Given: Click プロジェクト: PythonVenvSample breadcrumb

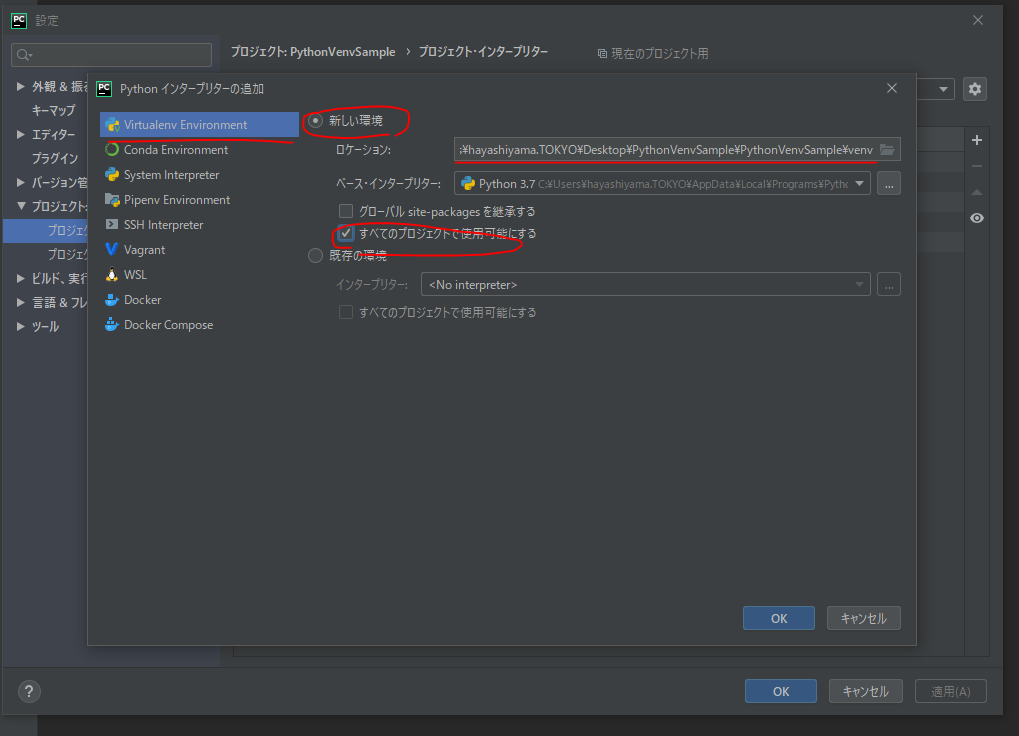Looking at the screenshot, I should [313, 52].
